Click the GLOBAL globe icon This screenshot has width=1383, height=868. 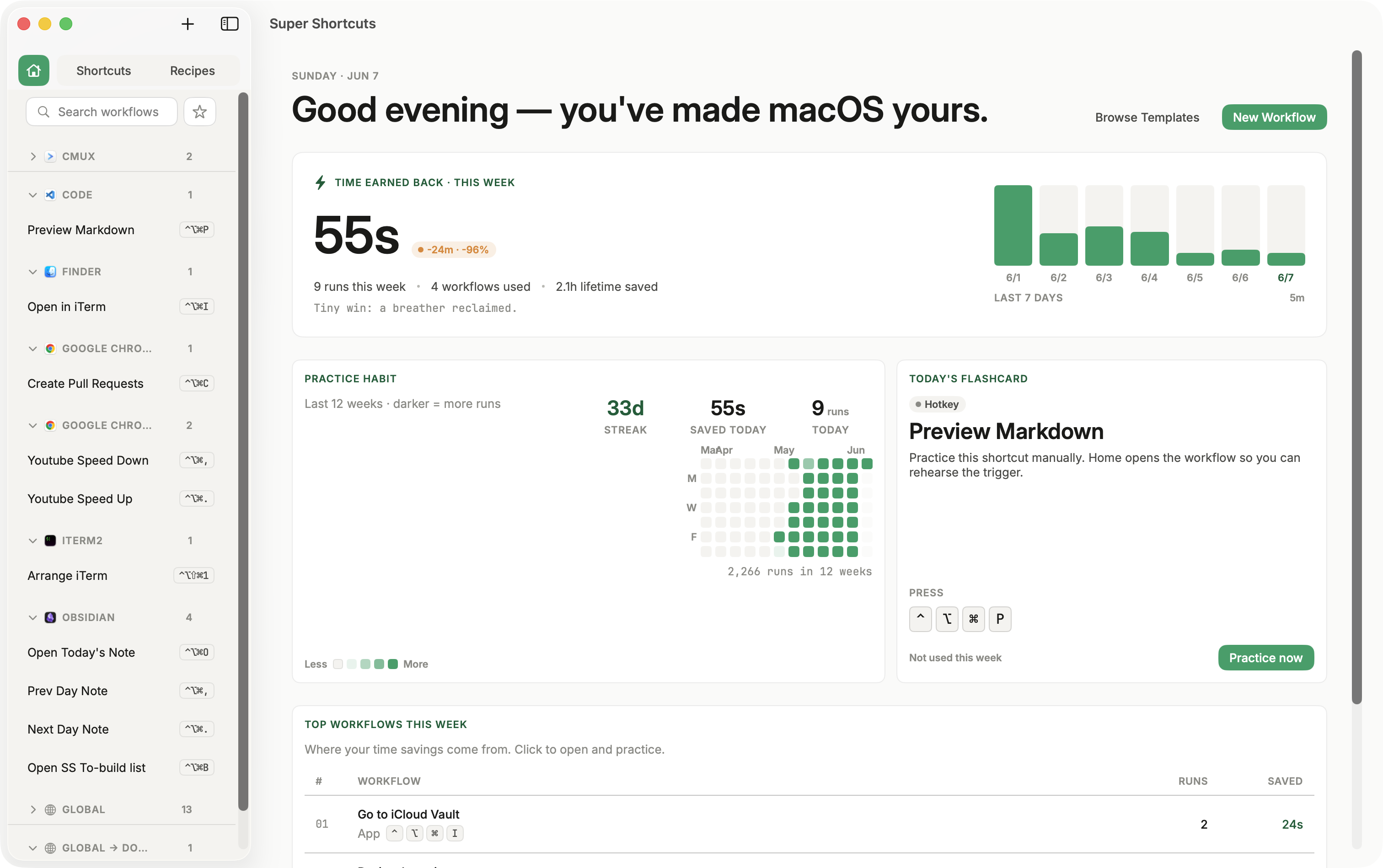[x=50, y=809]
